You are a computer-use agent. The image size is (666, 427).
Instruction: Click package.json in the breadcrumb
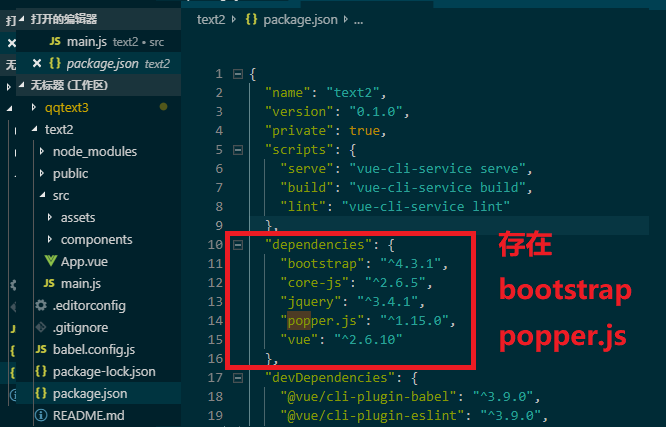tap(300, 20)
